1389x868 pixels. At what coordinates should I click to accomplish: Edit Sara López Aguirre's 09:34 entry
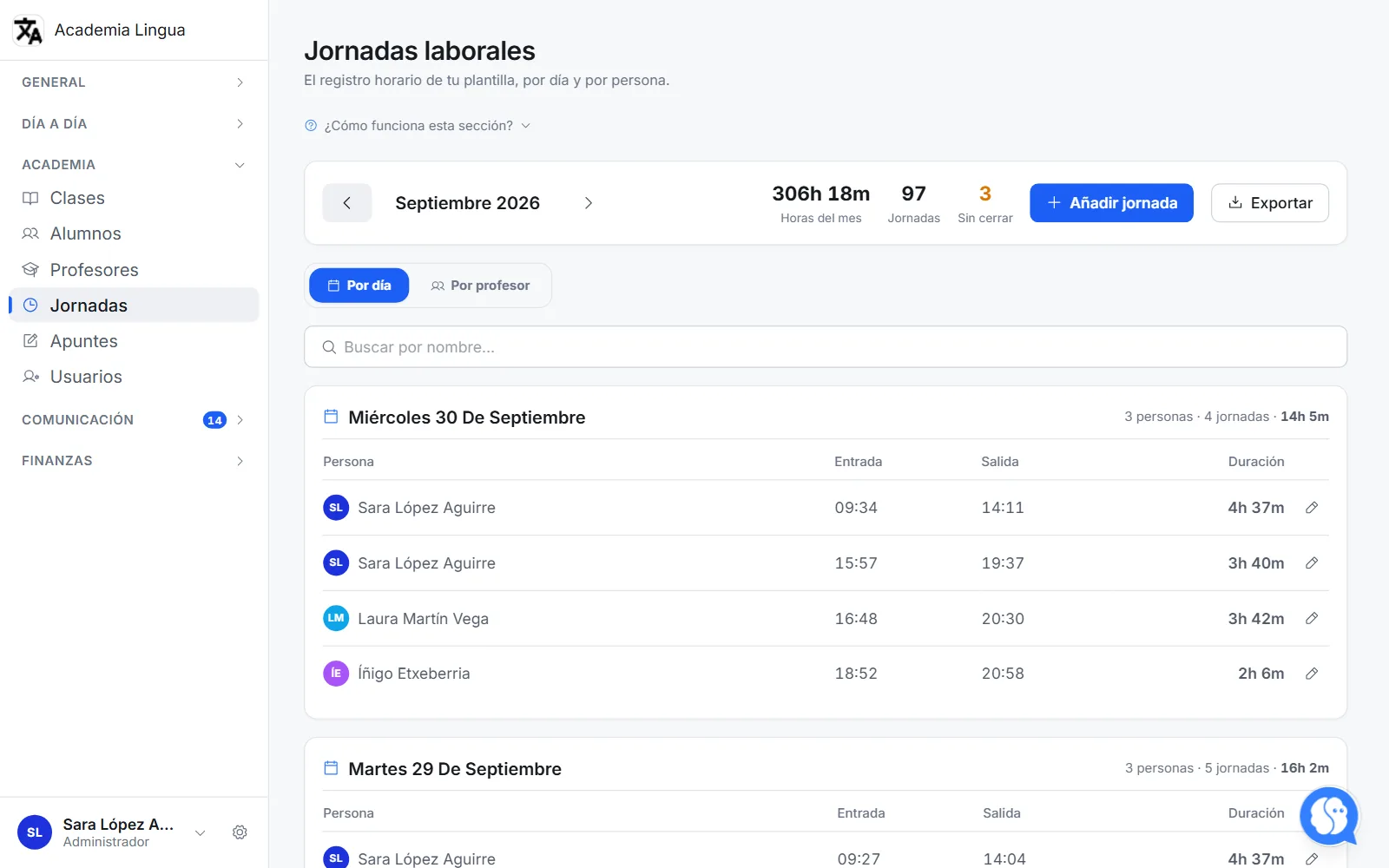coord(1312,508)
